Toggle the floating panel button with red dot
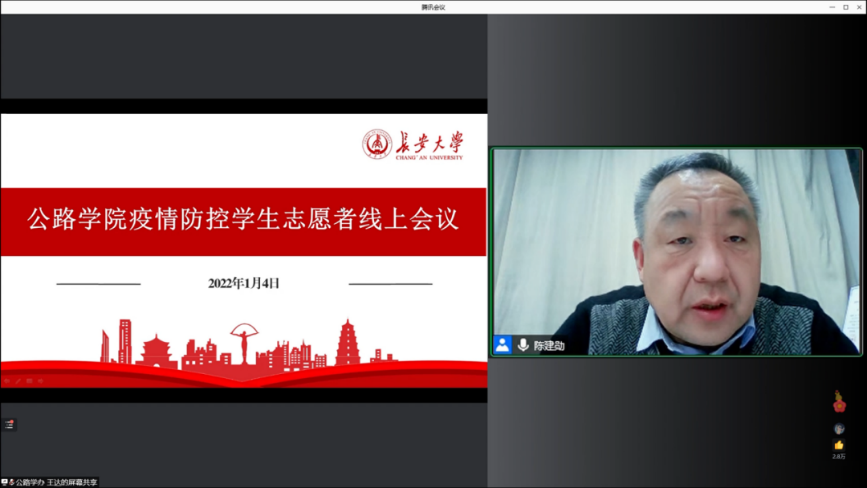Viewport: 867px width, 488px height. [9, 424]
